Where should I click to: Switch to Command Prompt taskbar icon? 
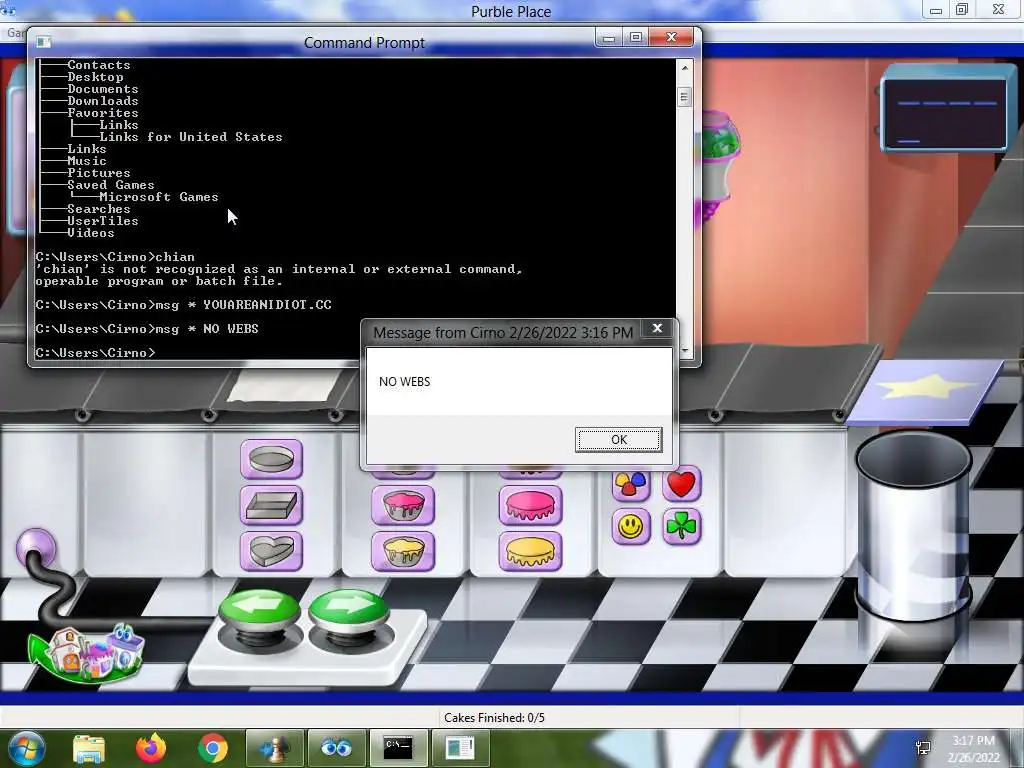(398, 748)
